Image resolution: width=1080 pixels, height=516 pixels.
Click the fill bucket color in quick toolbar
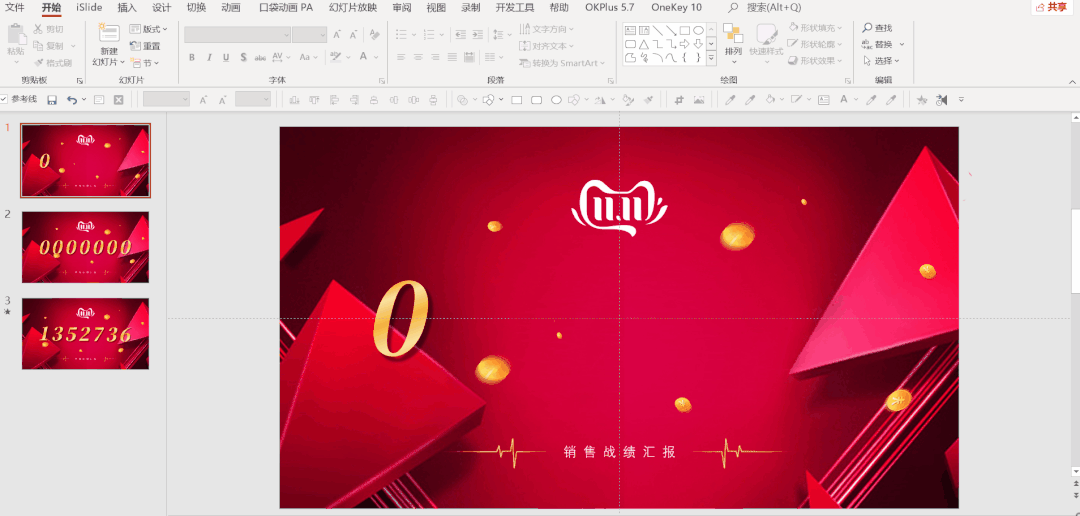[x=771, y=100]
